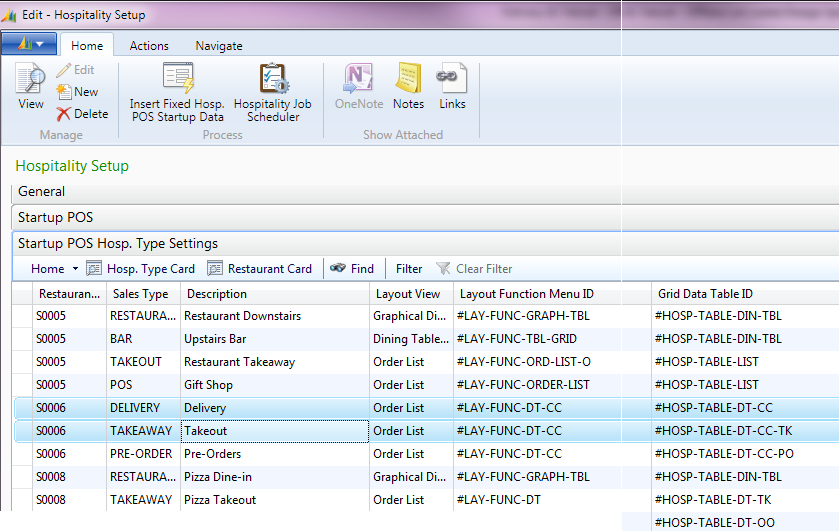Expand the Startup POS section

56,217
